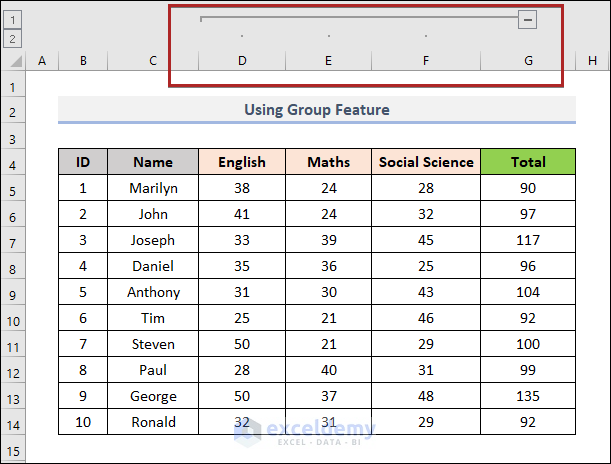Select column G header
The width and height of the screenshot is (611, 464).
click(x=528, y=61)
